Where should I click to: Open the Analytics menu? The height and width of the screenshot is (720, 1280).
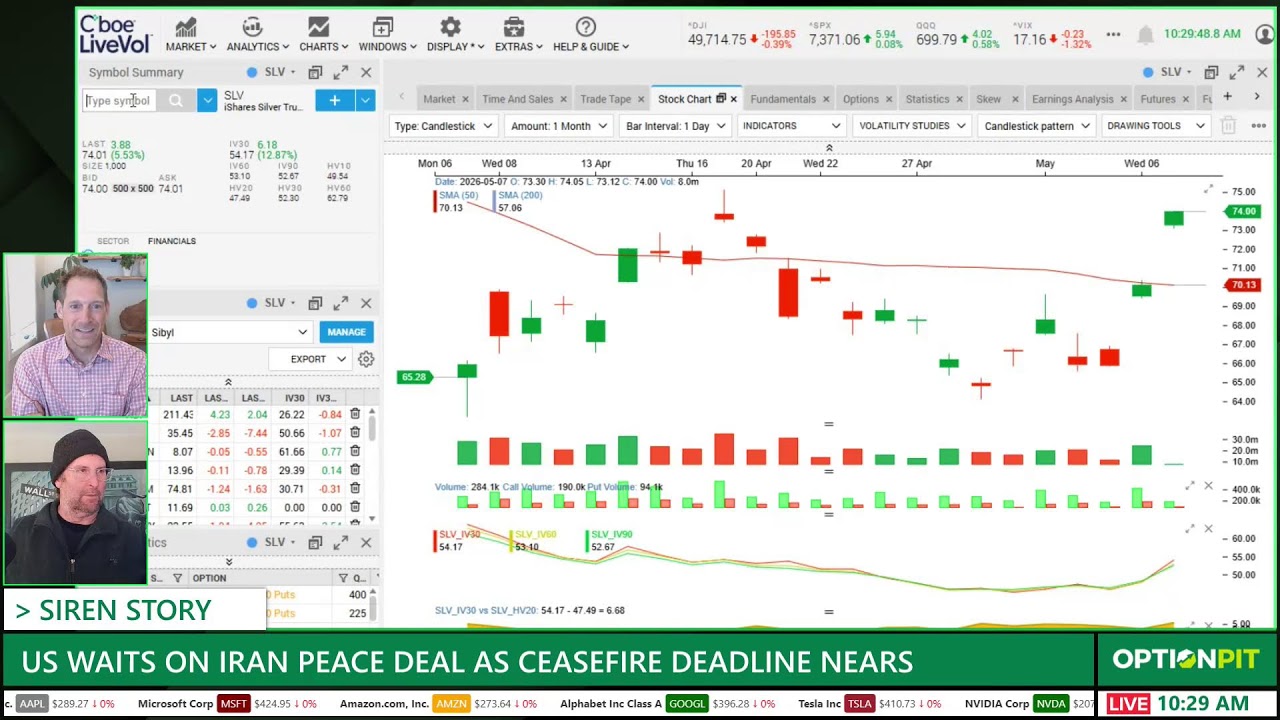coord(257,35)
